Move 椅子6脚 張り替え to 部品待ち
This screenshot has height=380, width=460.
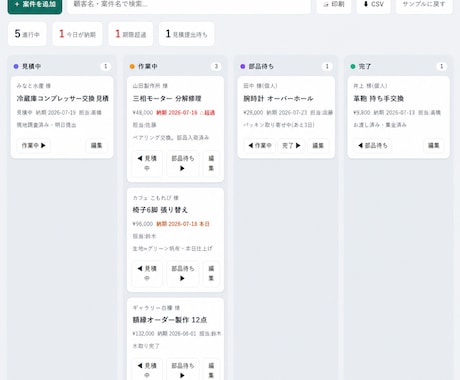(x=183, y=273)
